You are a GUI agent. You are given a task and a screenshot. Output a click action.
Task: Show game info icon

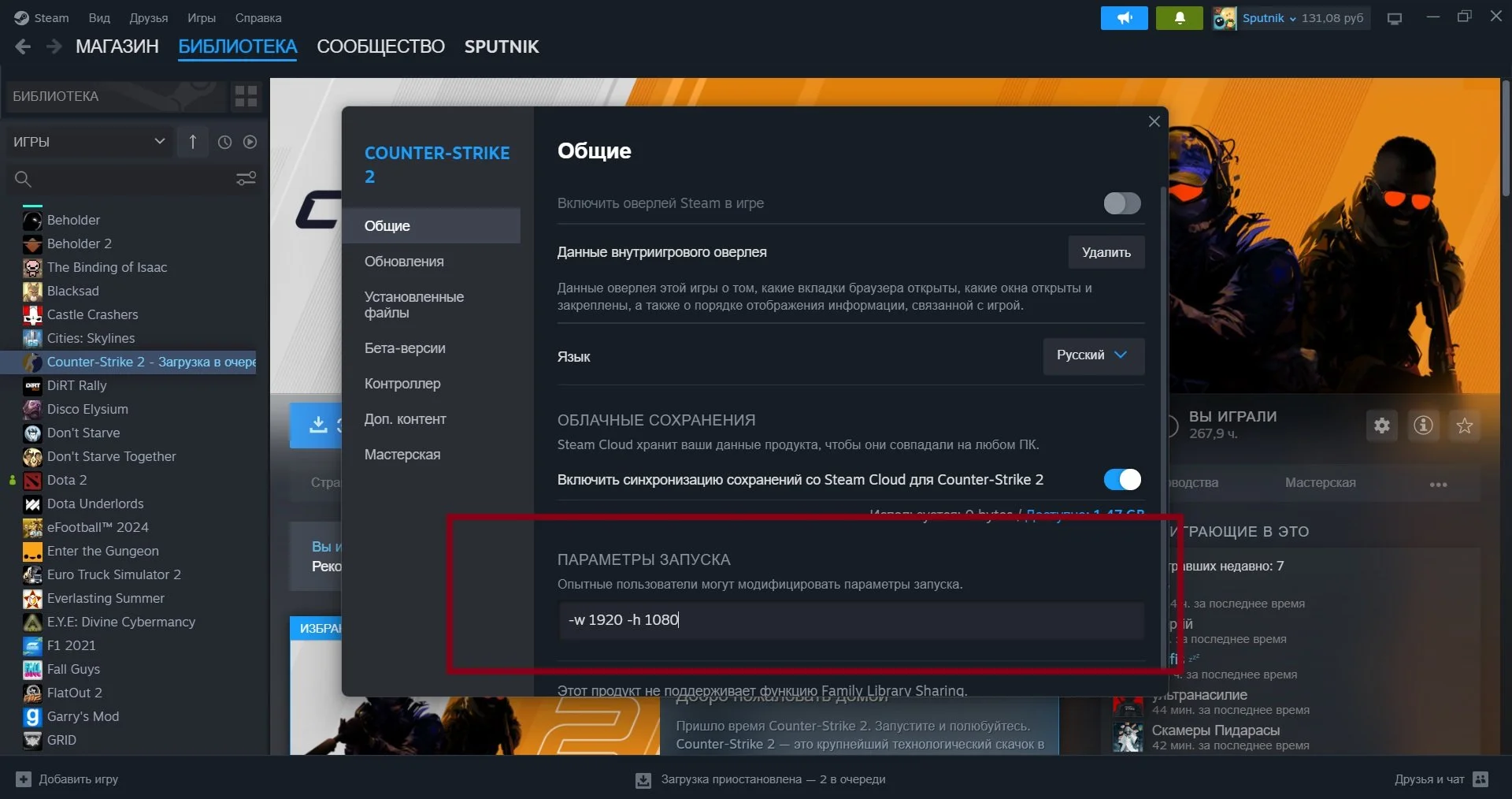point(1423,426)
